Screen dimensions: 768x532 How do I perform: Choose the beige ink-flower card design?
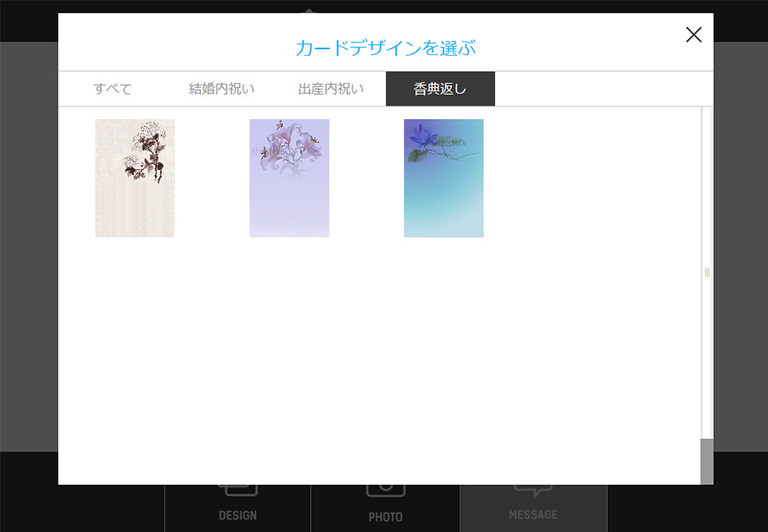(135, 178)
